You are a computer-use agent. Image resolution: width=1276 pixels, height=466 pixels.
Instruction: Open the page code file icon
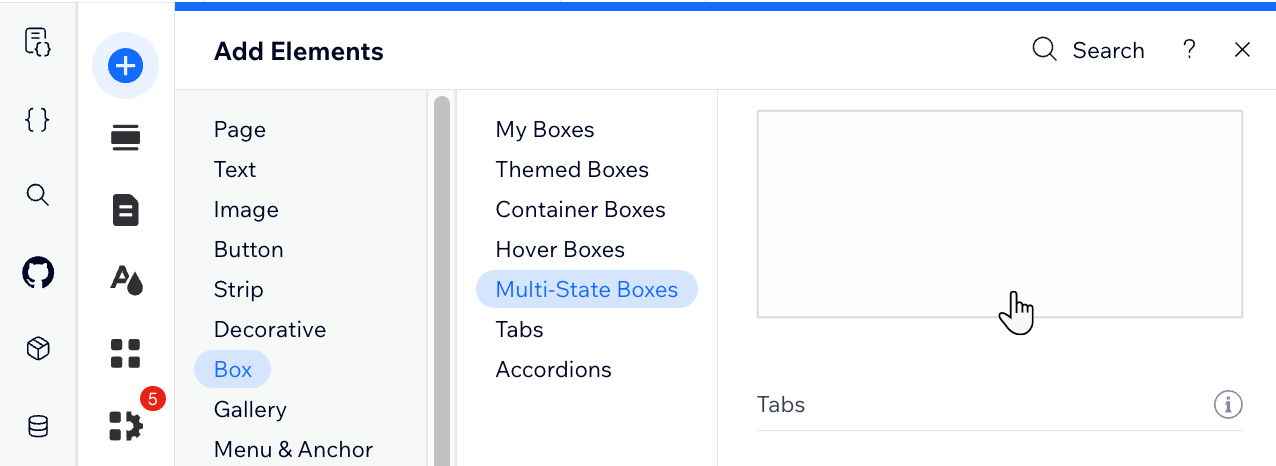[x=37, y=42]
